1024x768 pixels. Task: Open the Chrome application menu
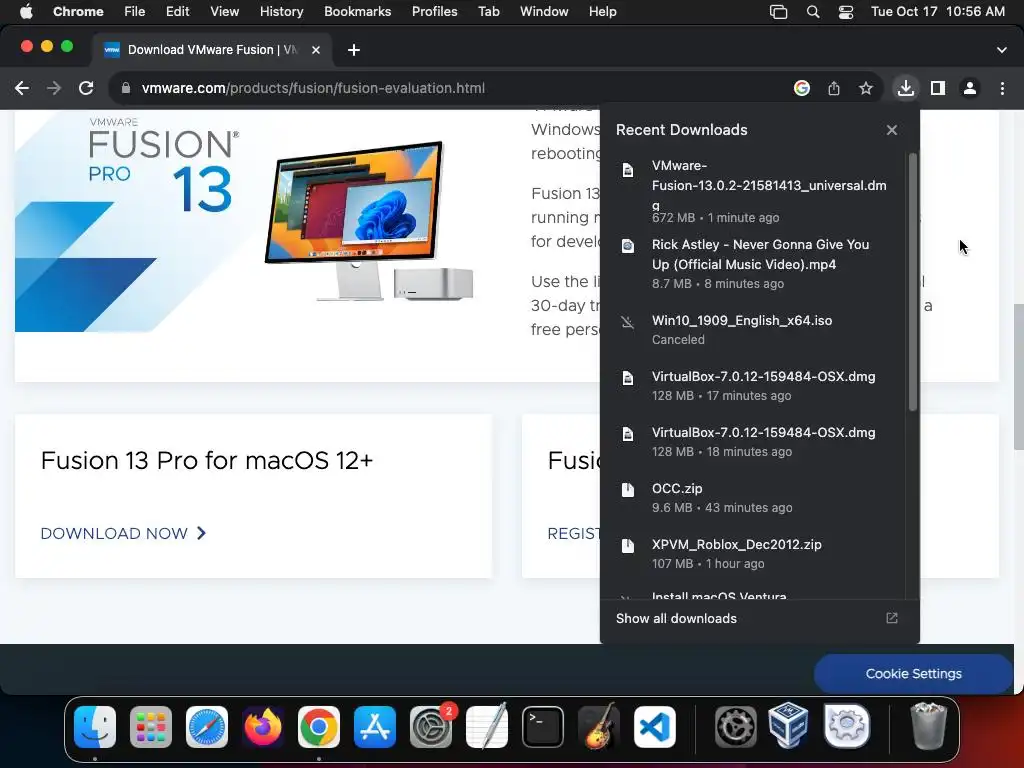pyautogui.click(x=78, y=11)
